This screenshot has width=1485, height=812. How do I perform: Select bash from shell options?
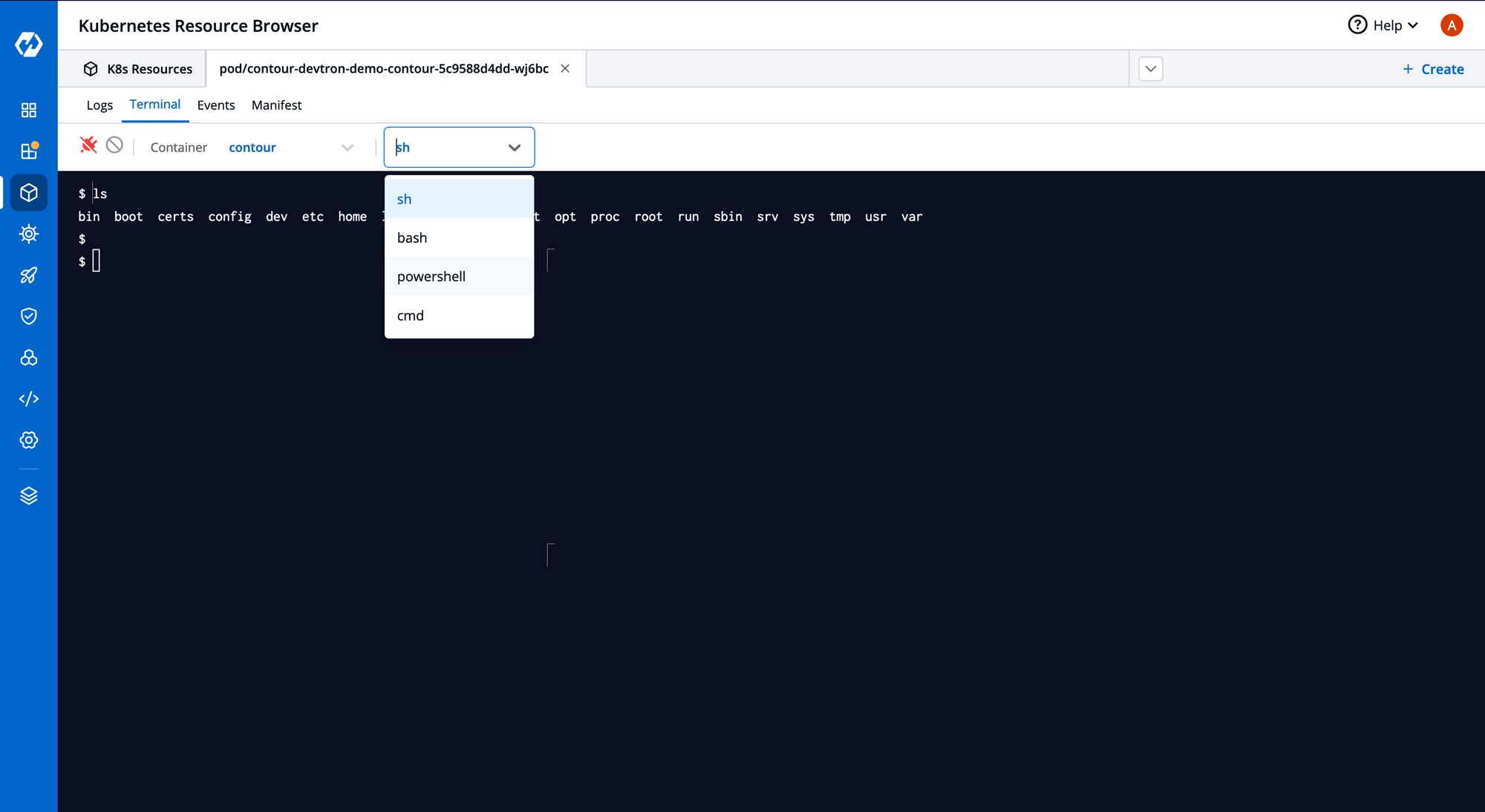459,238
